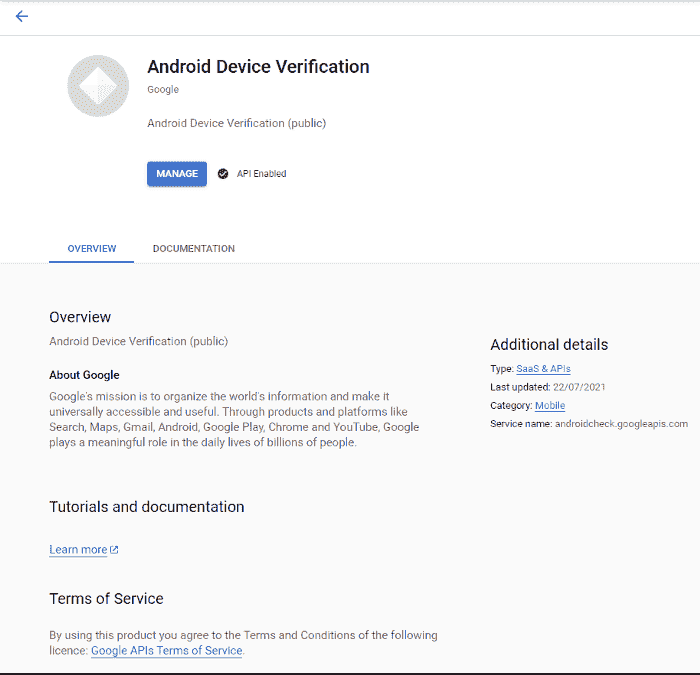Open Google APIs Terms of Service link
Viewport: 700px width, 675px height.
pyautogui.click(x=166, y=650)
